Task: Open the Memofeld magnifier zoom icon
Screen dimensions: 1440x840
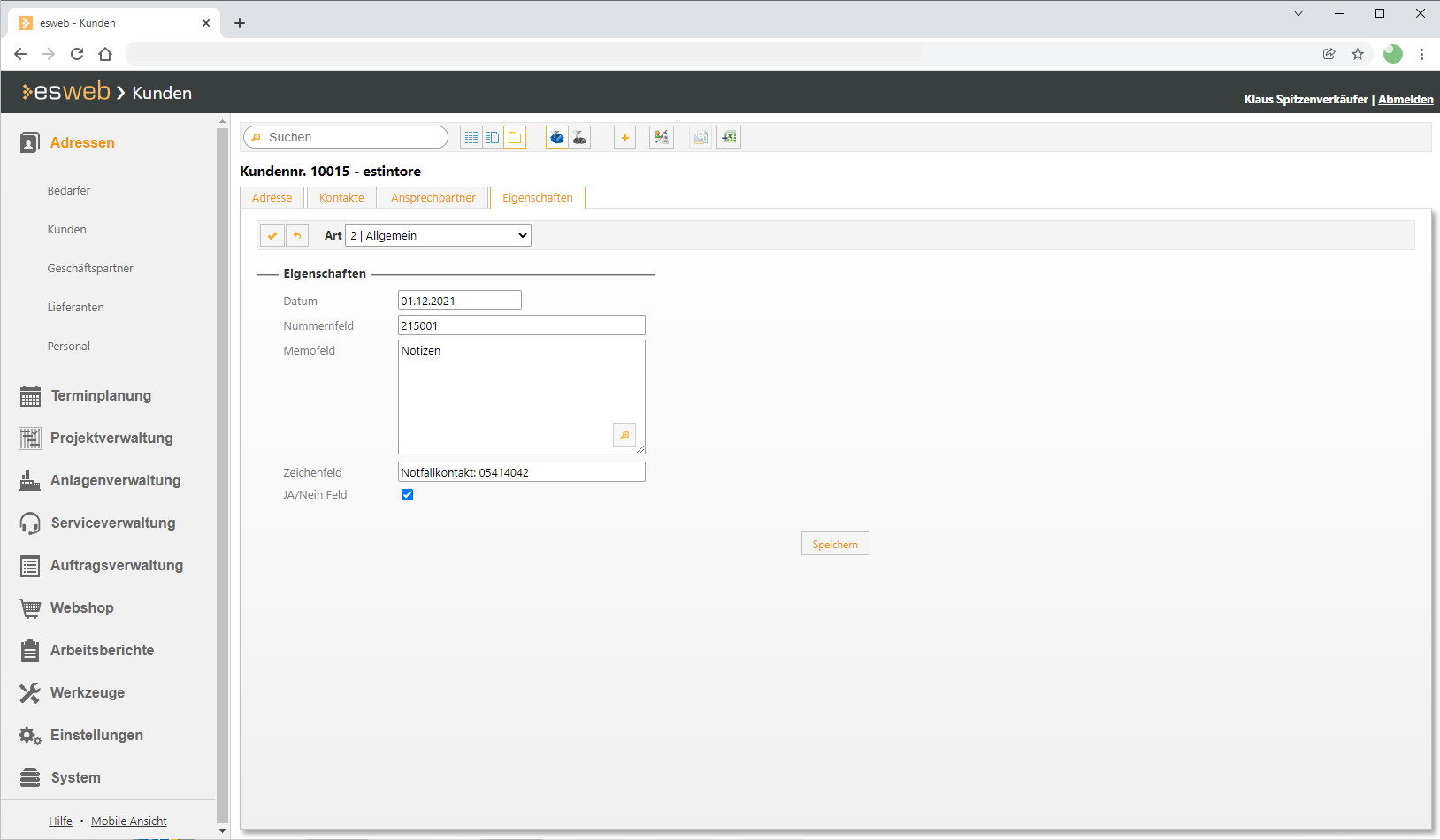Action: tap(624, 435)
